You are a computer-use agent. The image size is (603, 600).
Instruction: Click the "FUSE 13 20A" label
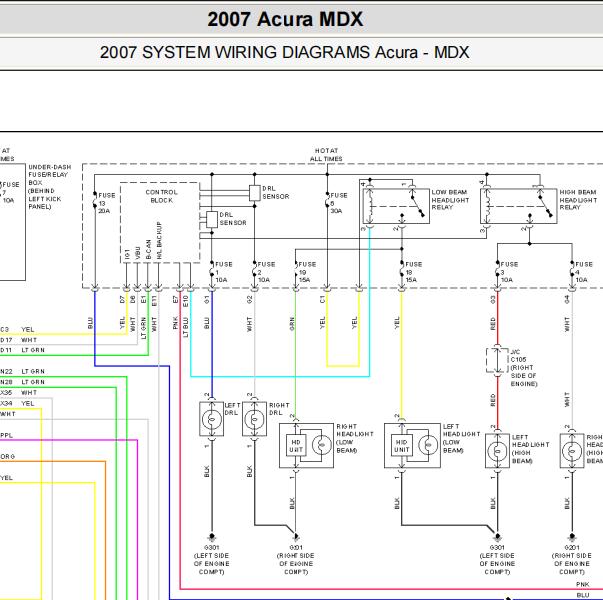(107, 203)
